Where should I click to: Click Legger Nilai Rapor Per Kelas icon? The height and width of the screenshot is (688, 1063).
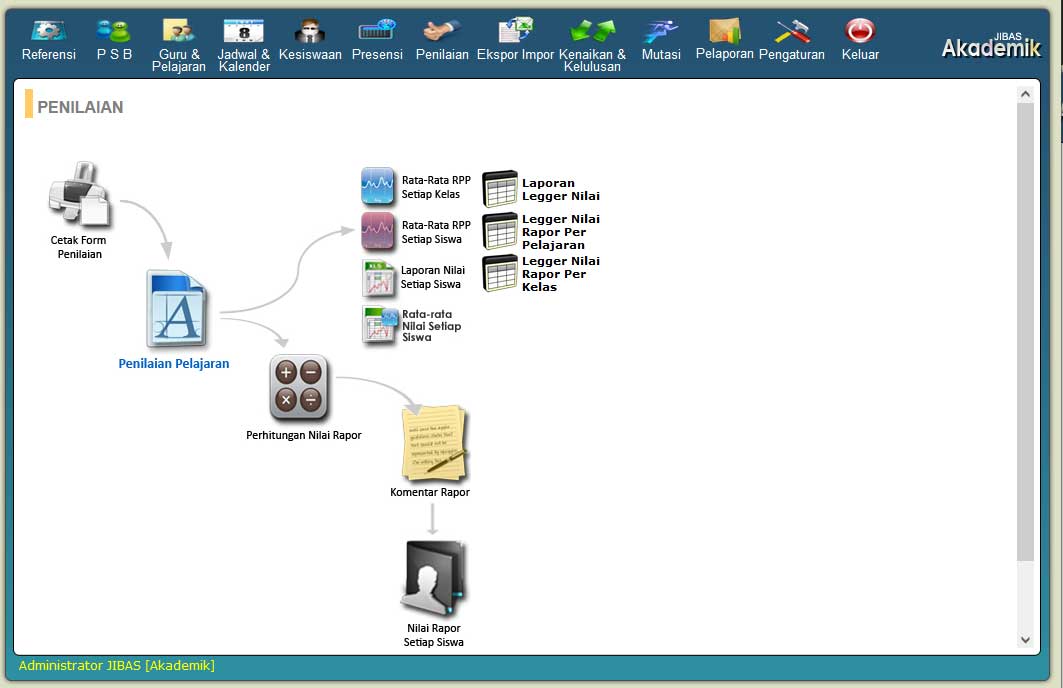click(500, 273)
